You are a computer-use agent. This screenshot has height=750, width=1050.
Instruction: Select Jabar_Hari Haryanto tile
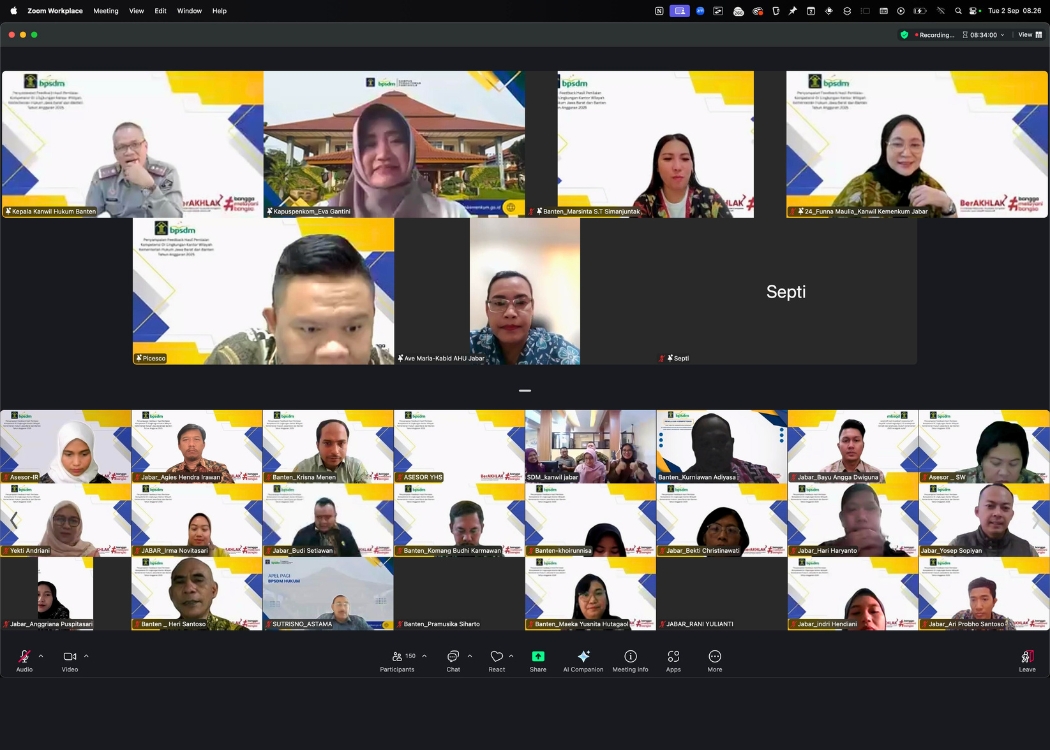coord(853,520)
